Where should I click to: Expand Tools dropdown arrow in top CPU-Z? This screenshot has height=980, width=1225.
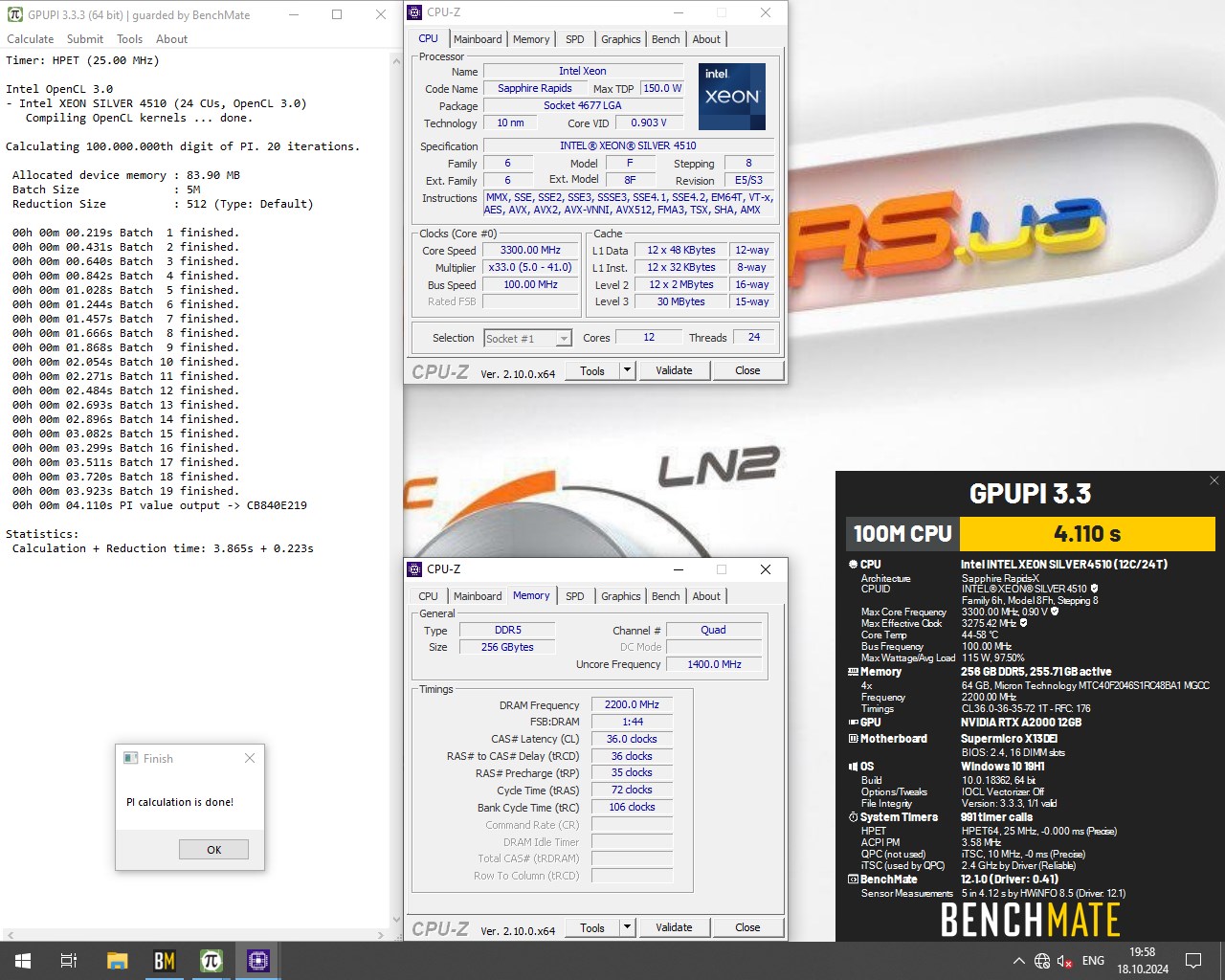[627, 370]
